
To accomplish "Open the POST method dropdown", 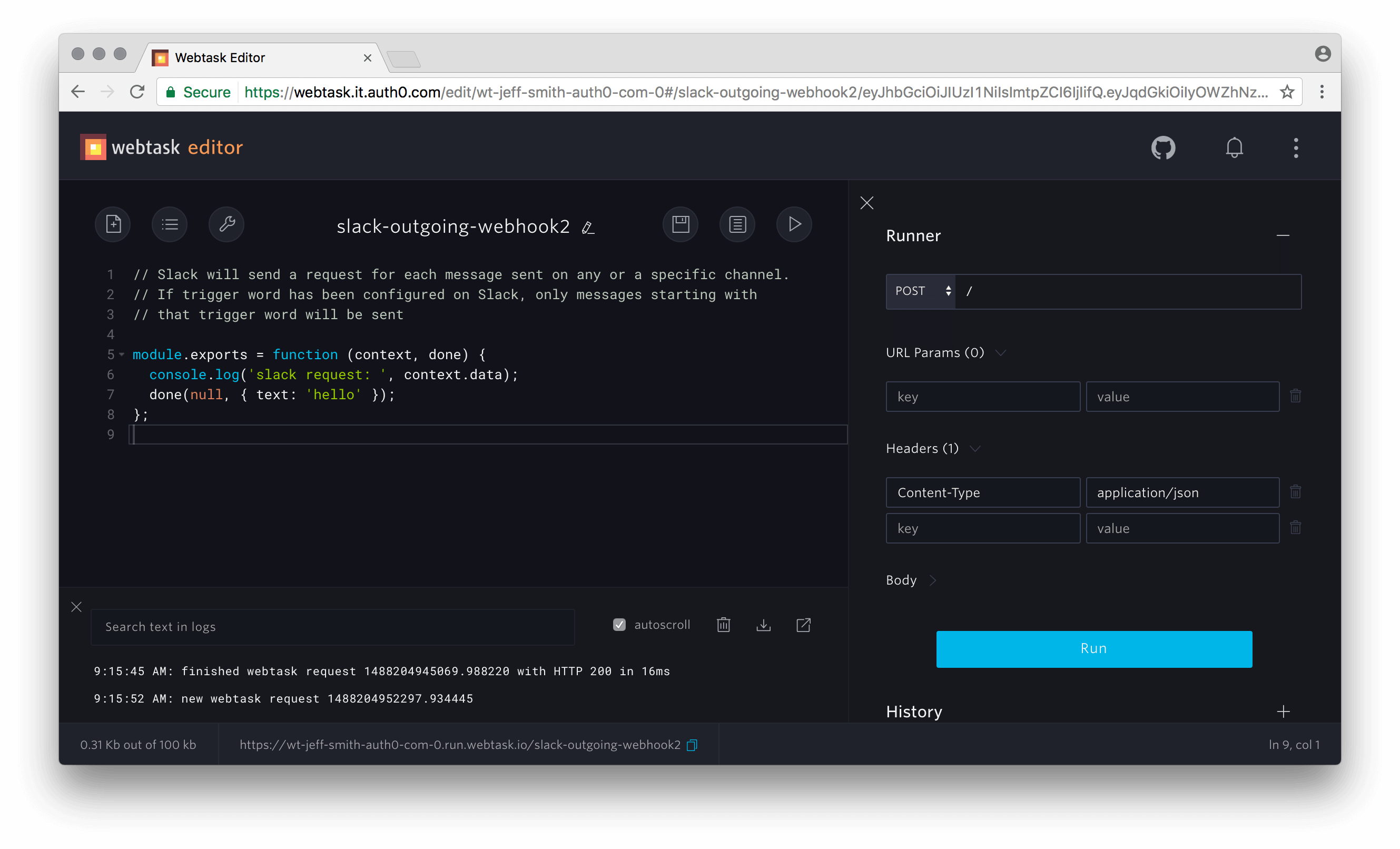I will pyautogui.click(x=921, y=292).
